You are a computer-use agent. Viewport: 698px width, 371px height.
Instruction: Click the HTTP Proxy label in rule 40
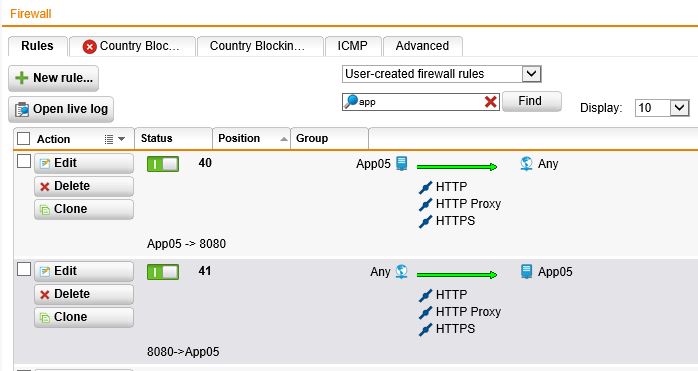pos(468,204)
